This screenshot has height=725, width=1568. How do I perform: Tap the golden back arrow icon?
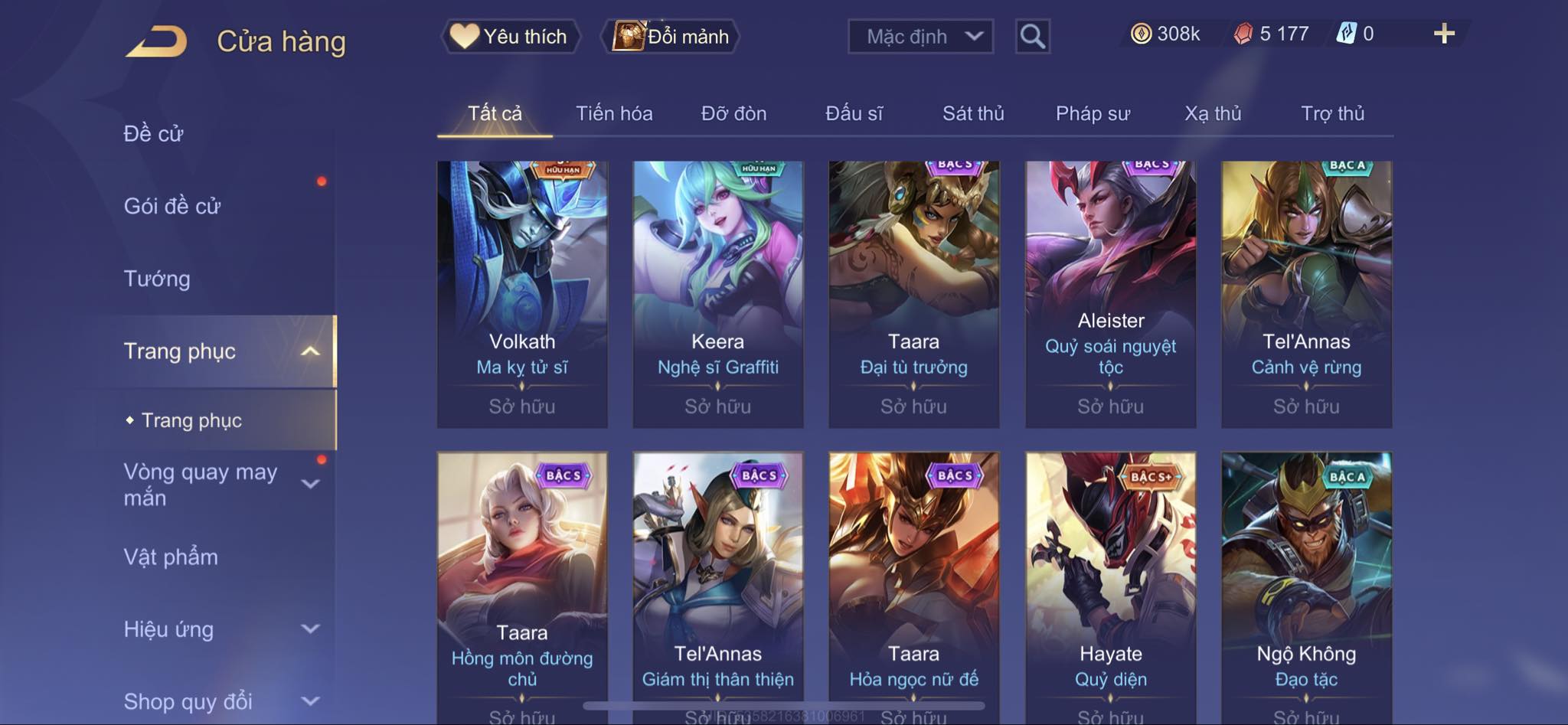[x=157, y=41]
